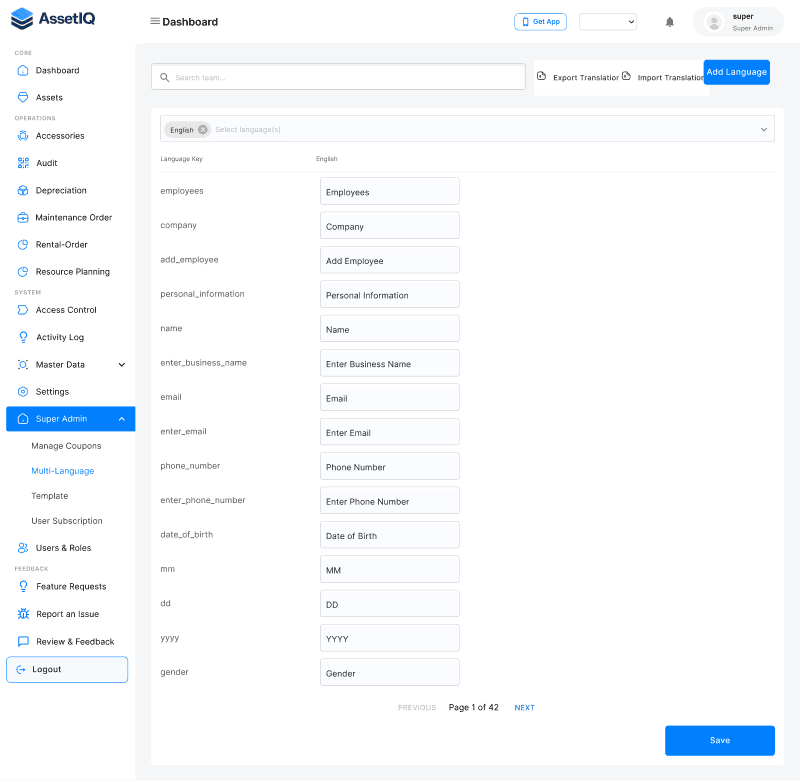The width and height of the screenshot is (800, 781).
Task: Edit the Enter Email translation field
Action: click(389, 432)
